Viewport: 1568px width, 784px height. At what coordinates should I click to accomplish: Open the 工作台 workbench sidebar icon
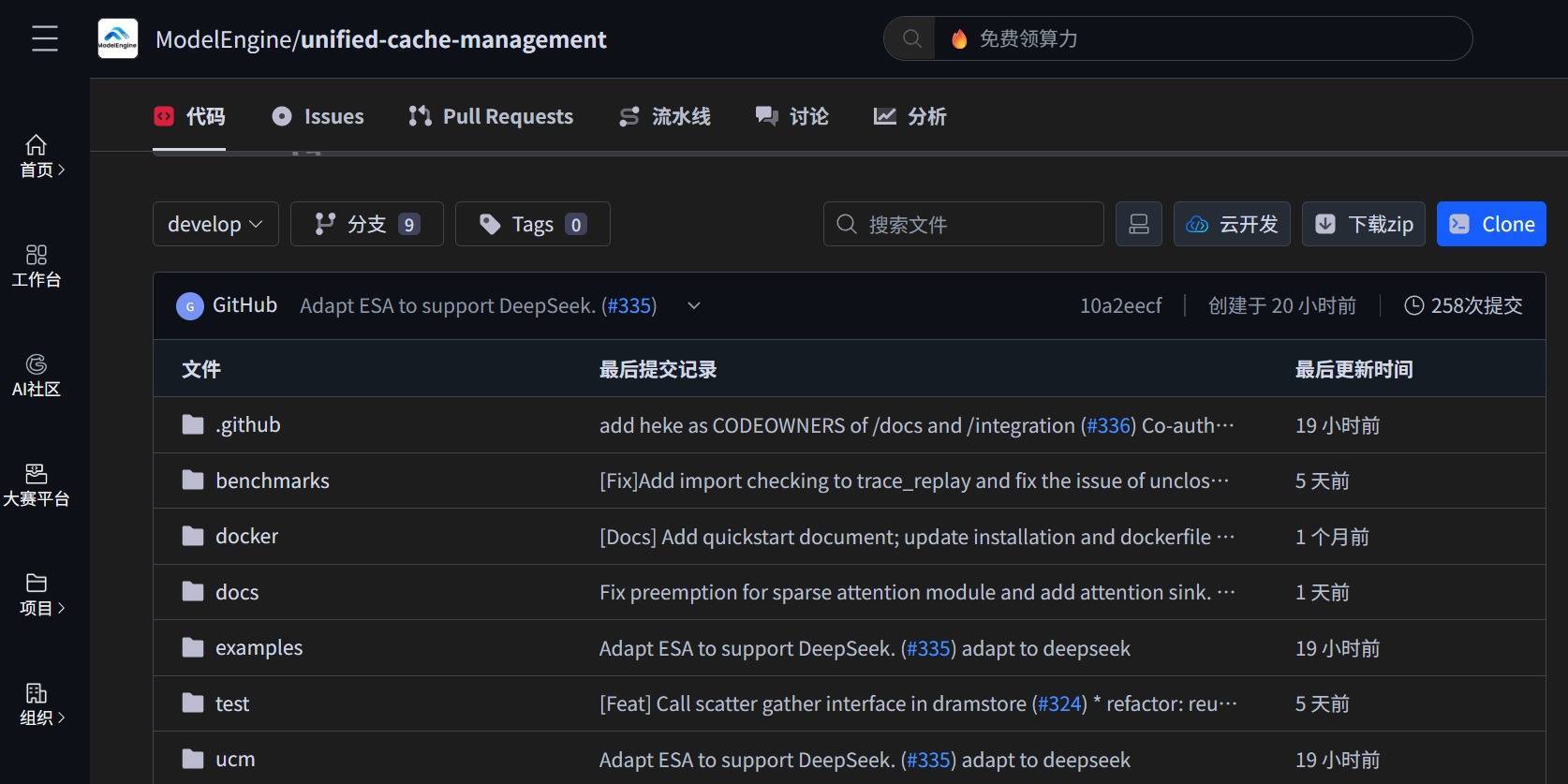pyautogui.click(x=37, y=265)
